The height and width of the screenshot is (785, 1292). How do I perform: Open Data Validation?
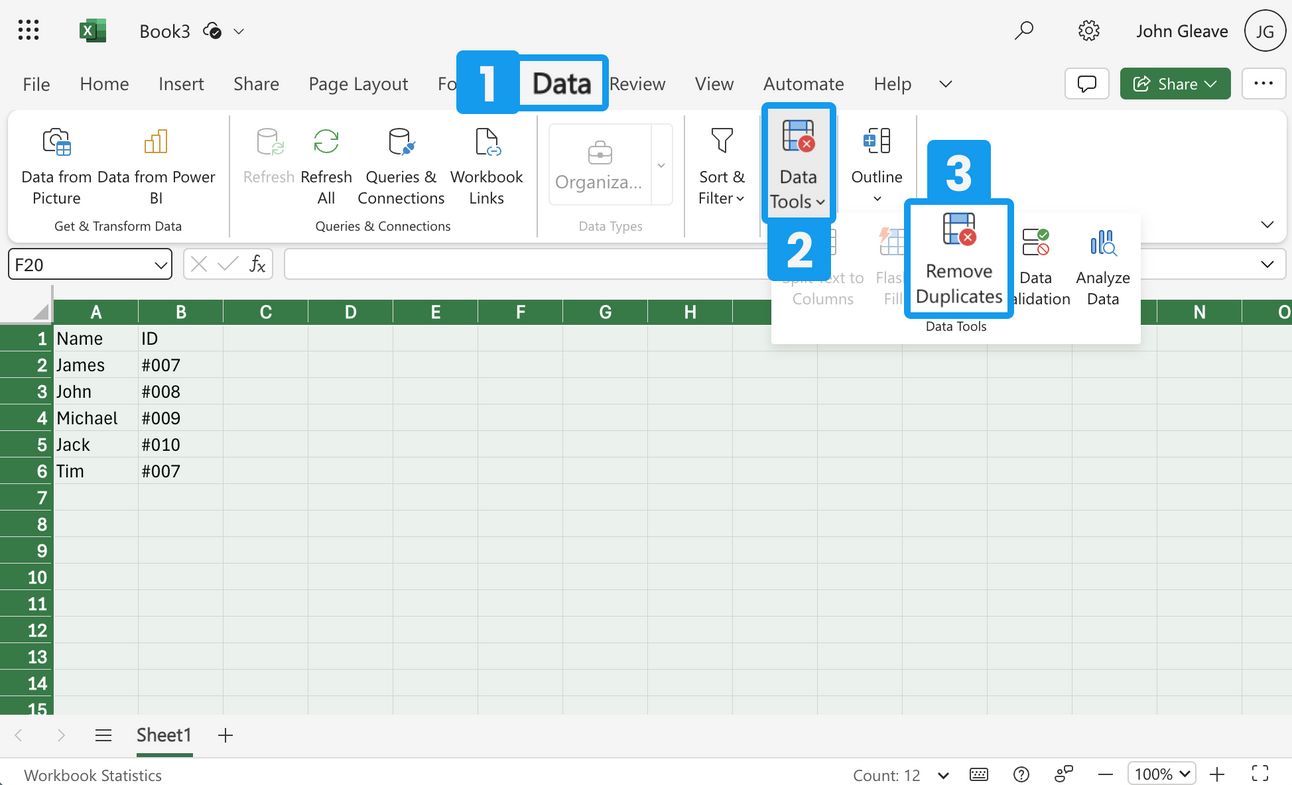click(1036, 266)
